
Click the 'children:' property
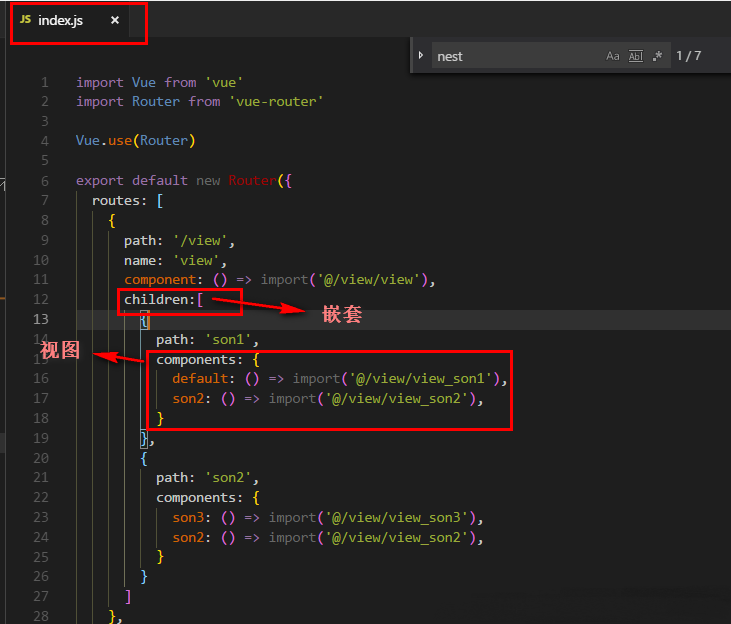[159, 299]
